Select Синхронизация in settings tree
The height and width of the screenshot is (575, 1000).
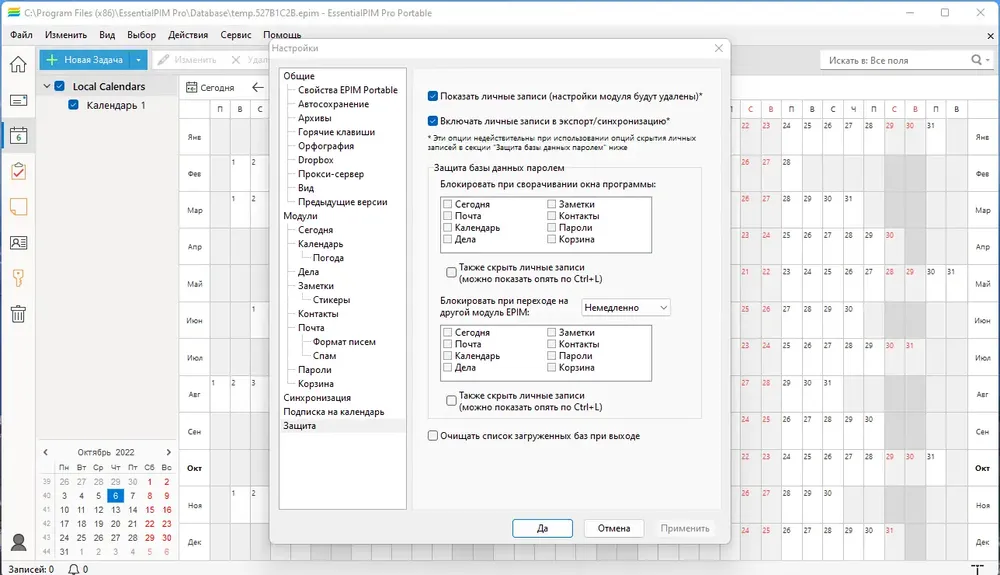pyautogui.click(x=317, y=398)
